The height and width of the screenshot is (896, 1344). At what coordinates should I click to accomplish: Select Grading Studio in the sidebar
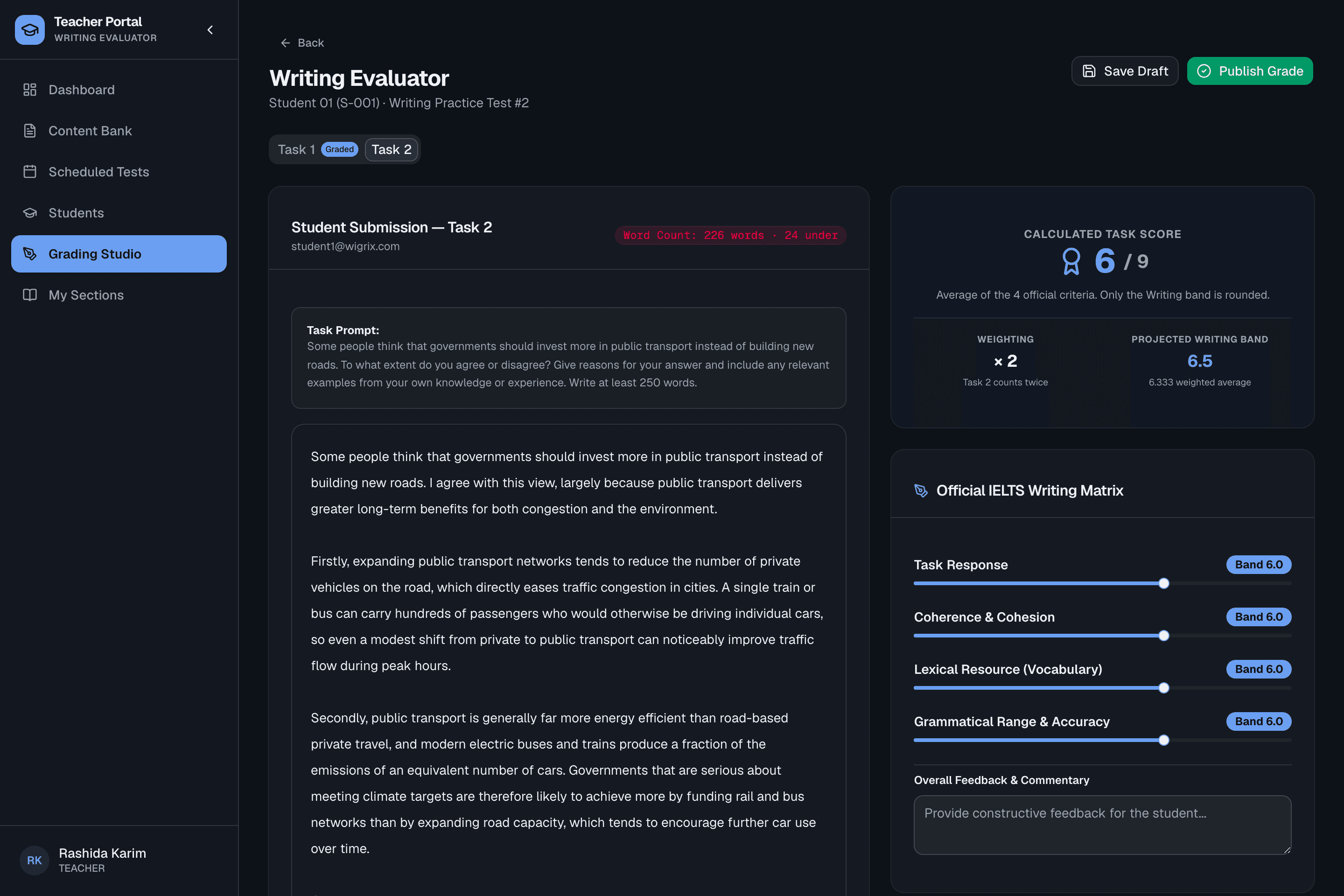(x=119, y=254)
